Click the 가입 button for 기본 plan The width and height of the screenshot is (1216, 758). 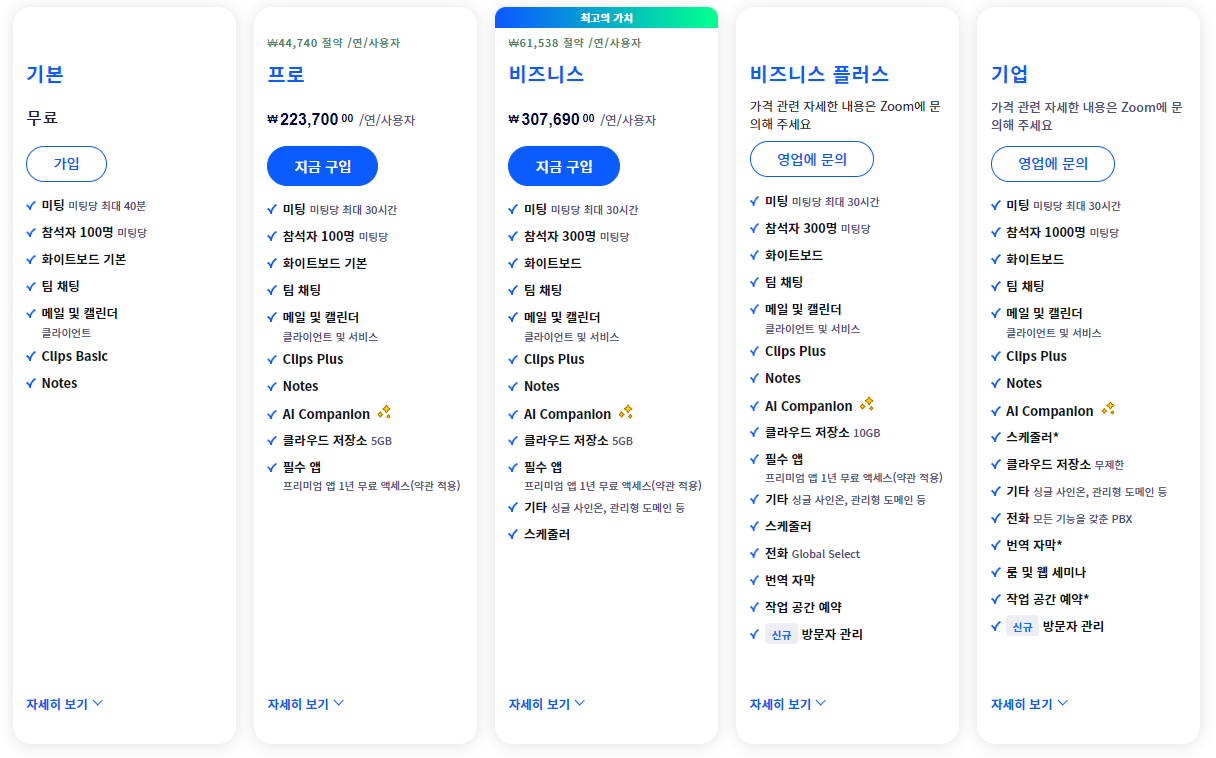tap(66, 163)
